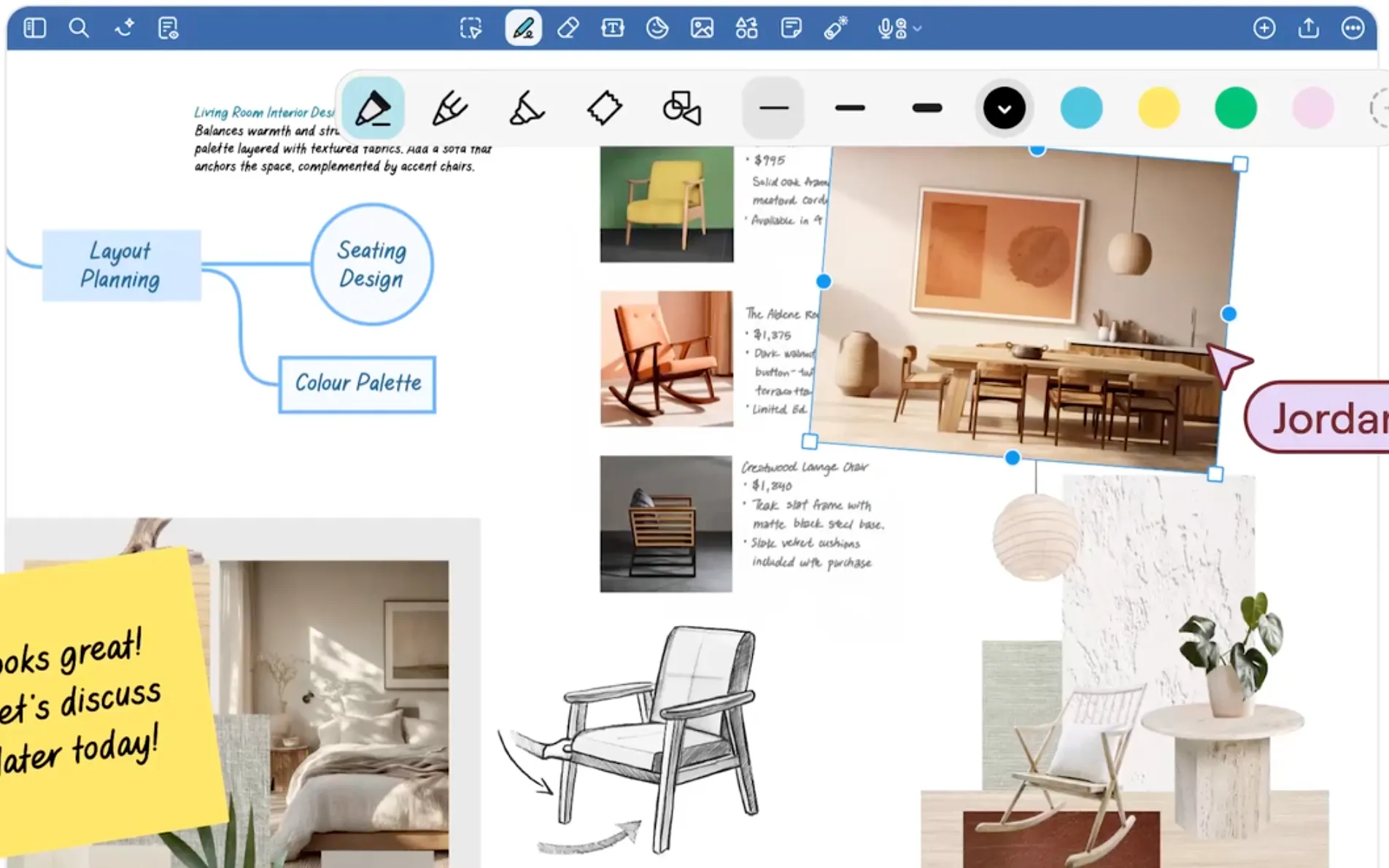Open the more options ellipsis menu
The image size is (1389, 868).
(1353, 28)
